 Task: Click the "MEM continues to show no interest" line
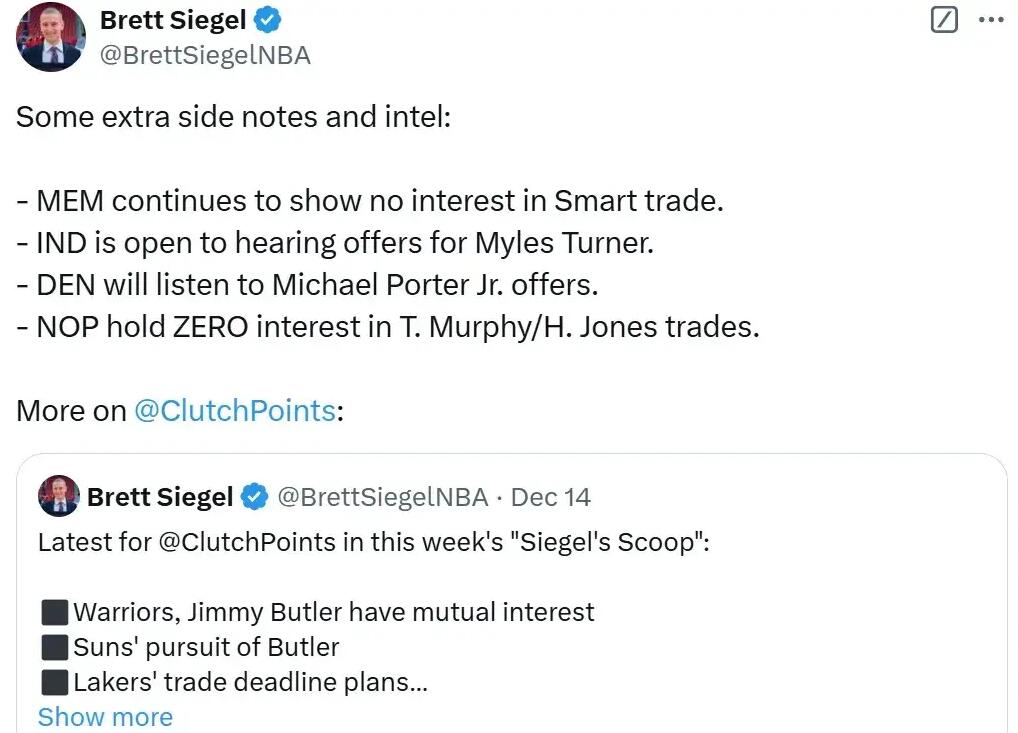[x=369, y=201]
